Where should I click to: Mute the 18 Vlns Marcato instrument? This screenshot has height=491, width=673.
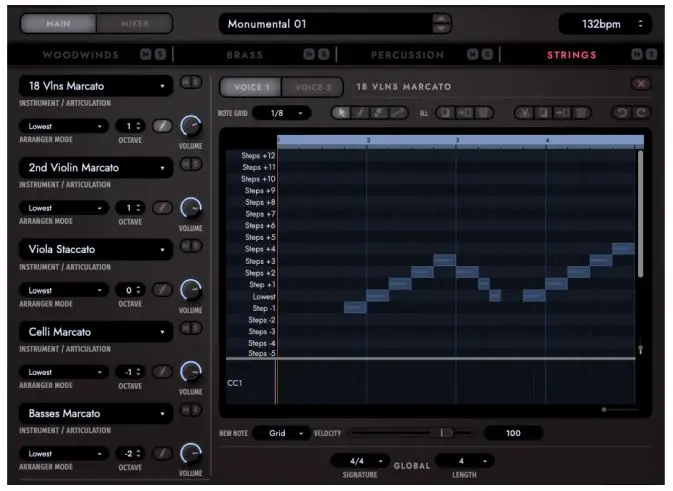click(186, 82)
